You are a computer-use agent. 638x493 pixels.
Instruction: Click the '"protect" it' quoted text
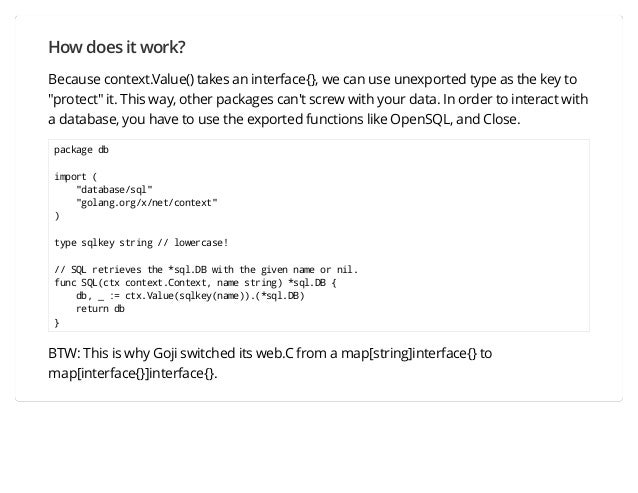pos(82,99)
